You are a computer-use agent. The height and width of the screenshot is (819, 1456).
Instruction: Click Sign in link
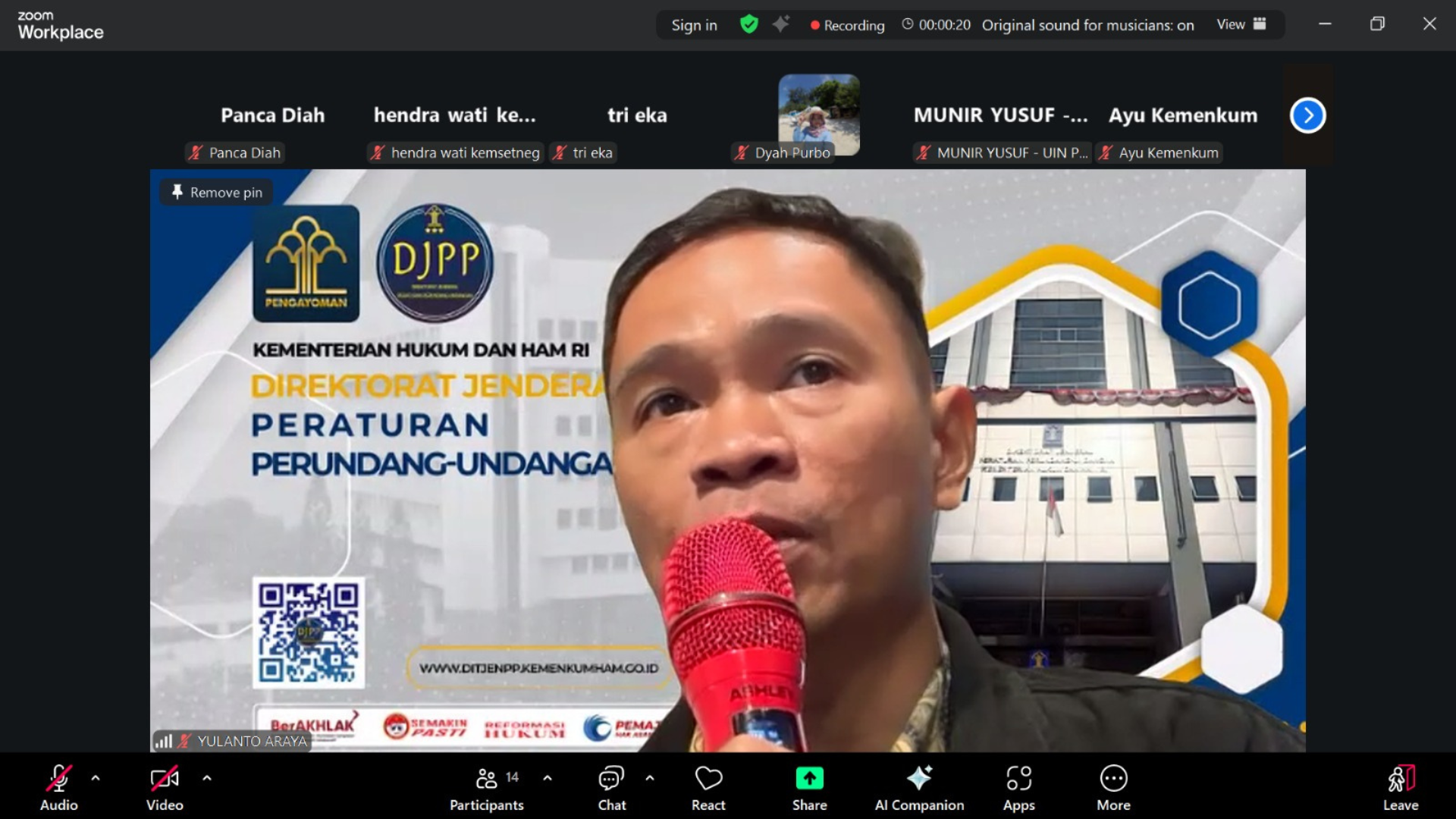[x=694, y=25]
